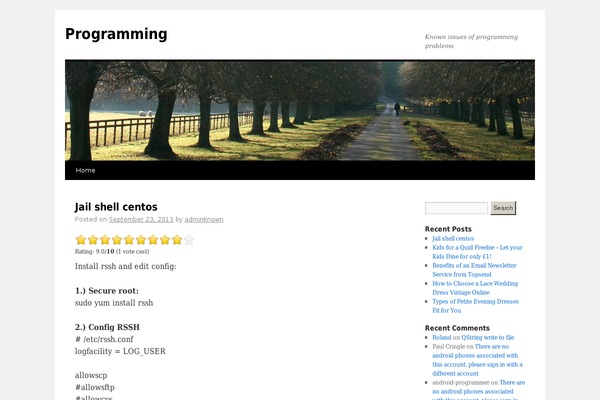Click the '1.) Secure root:' heading

(x=107, y=291)
